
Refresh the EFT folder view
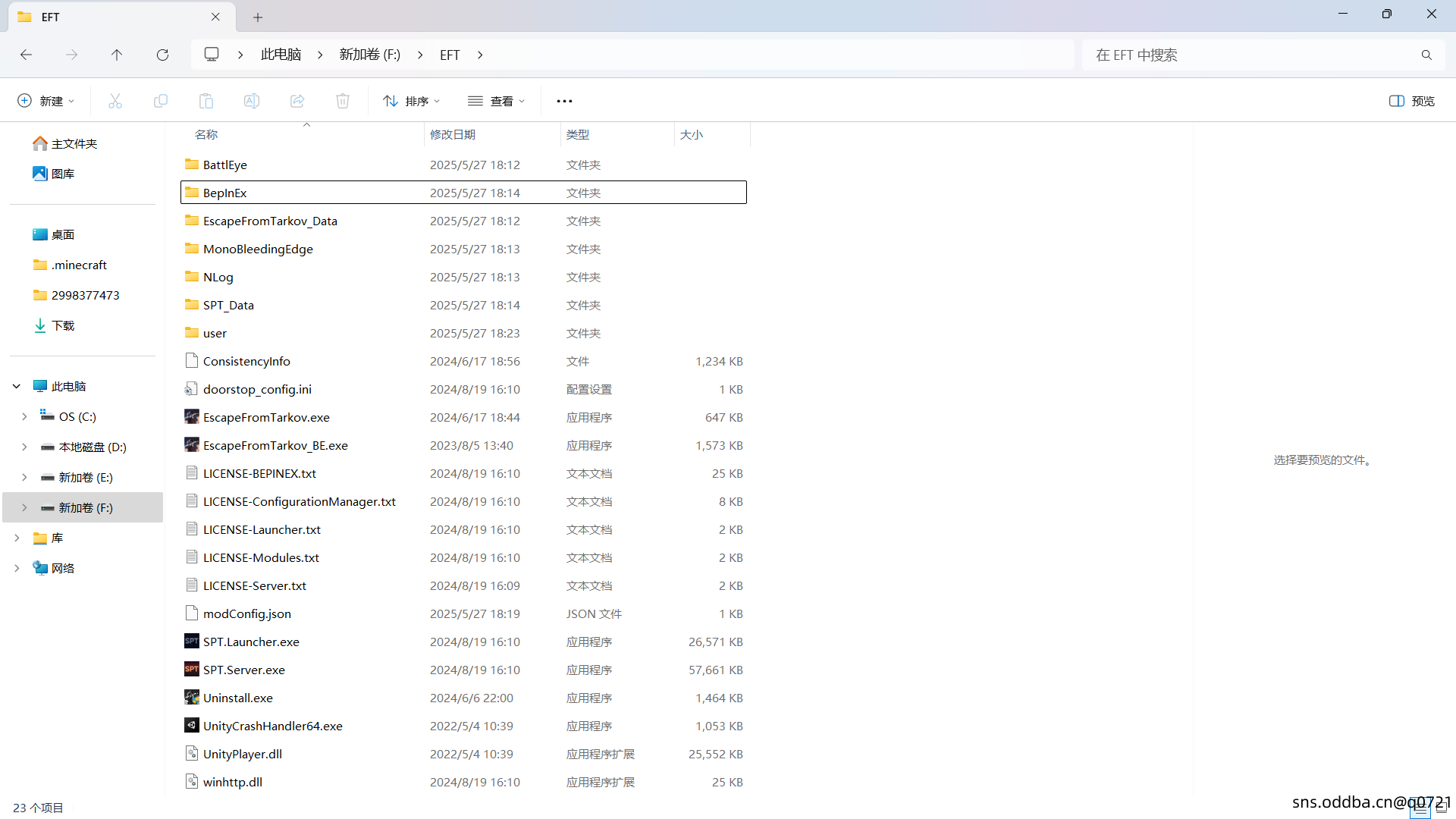point(162,55)
